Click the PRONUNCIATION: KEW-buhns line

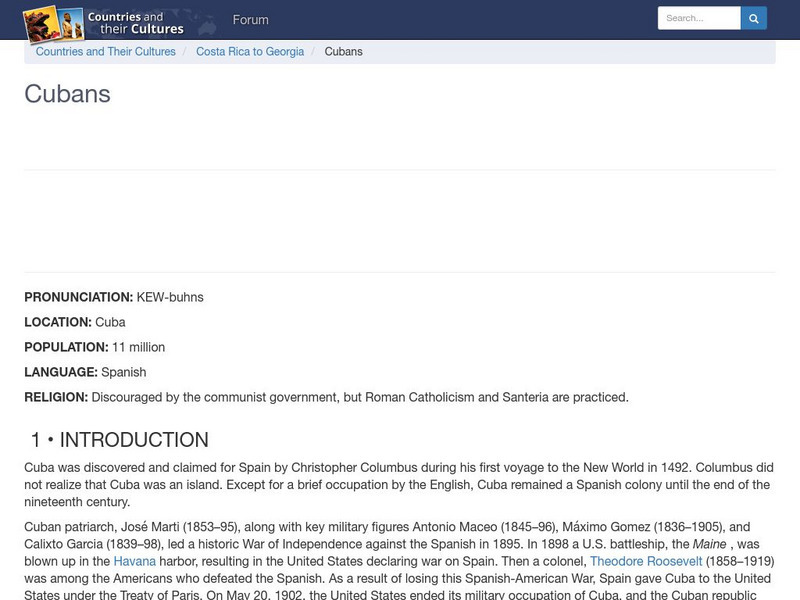[x=114, y=297]
